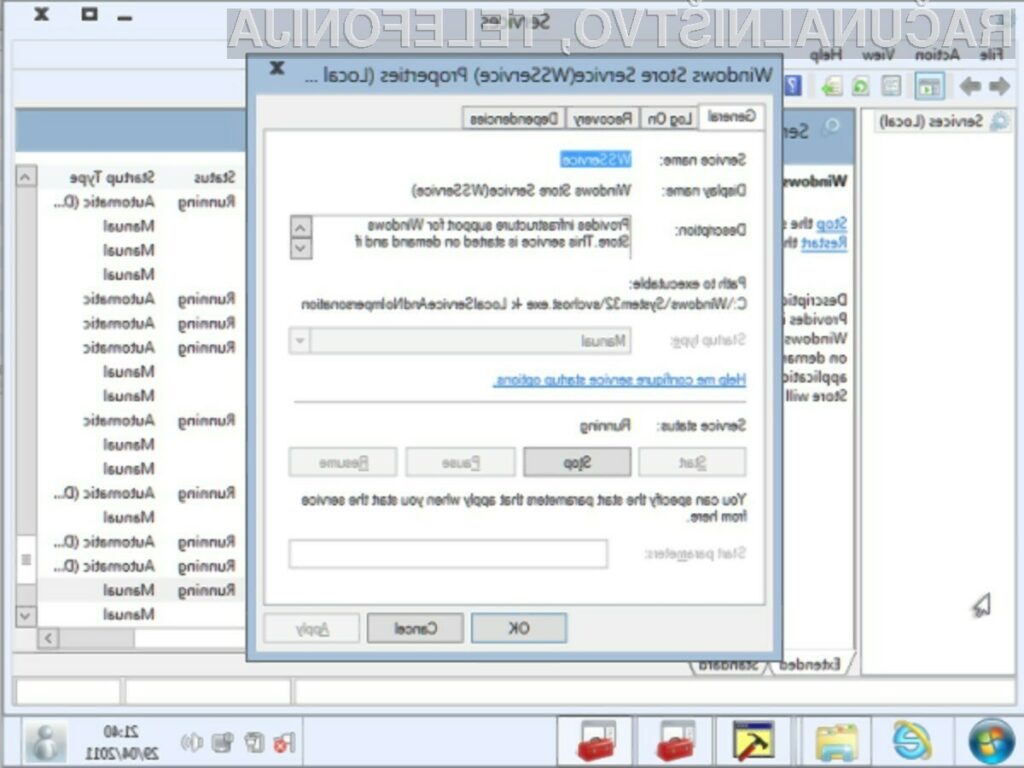Switch to the General tab

731,117
